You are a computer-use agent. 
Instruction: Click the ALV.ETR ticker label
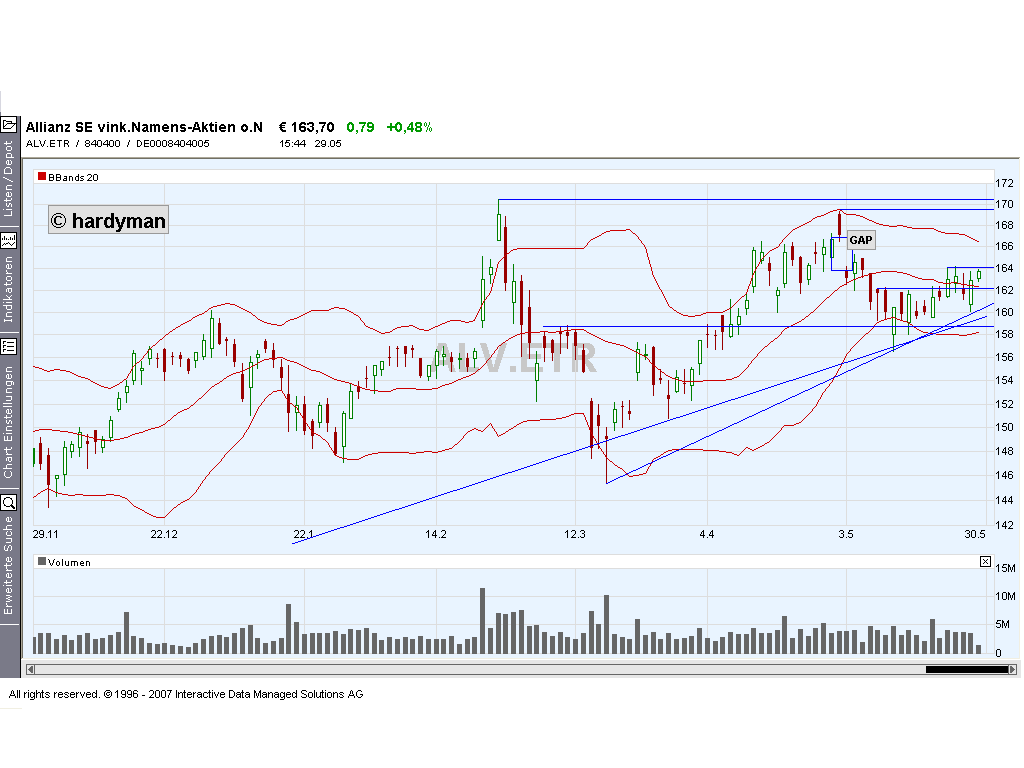coord(46,143)
